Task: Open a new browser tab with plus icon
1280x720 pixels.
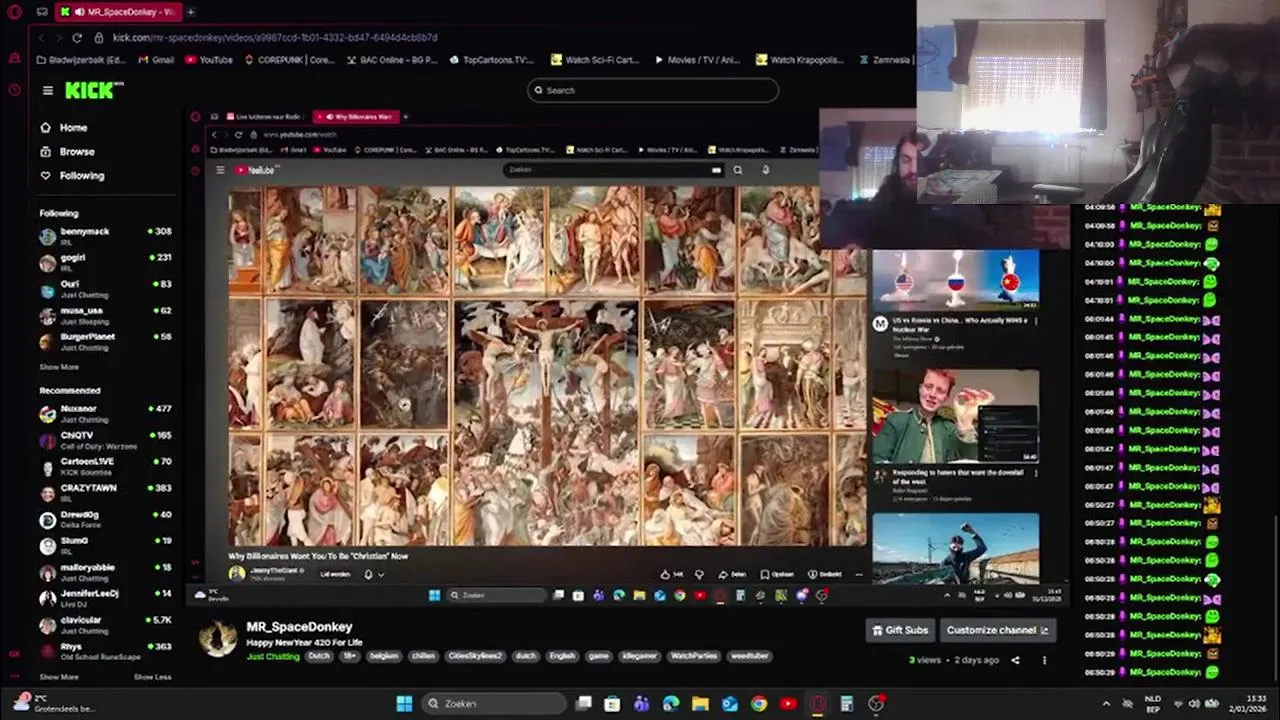Action: coord(190,12)
